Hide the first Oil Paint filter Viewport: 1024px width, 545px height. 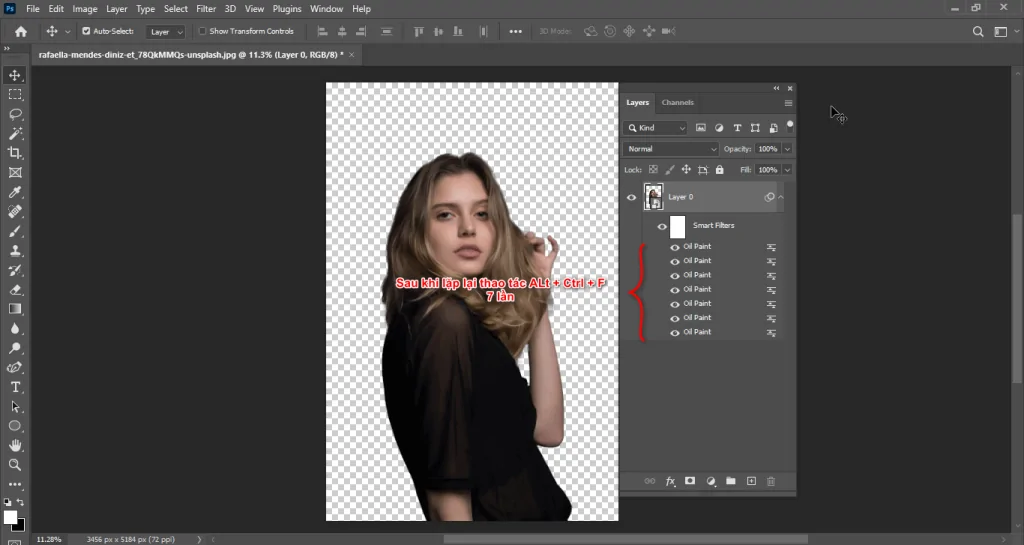(x=675, y=247)
